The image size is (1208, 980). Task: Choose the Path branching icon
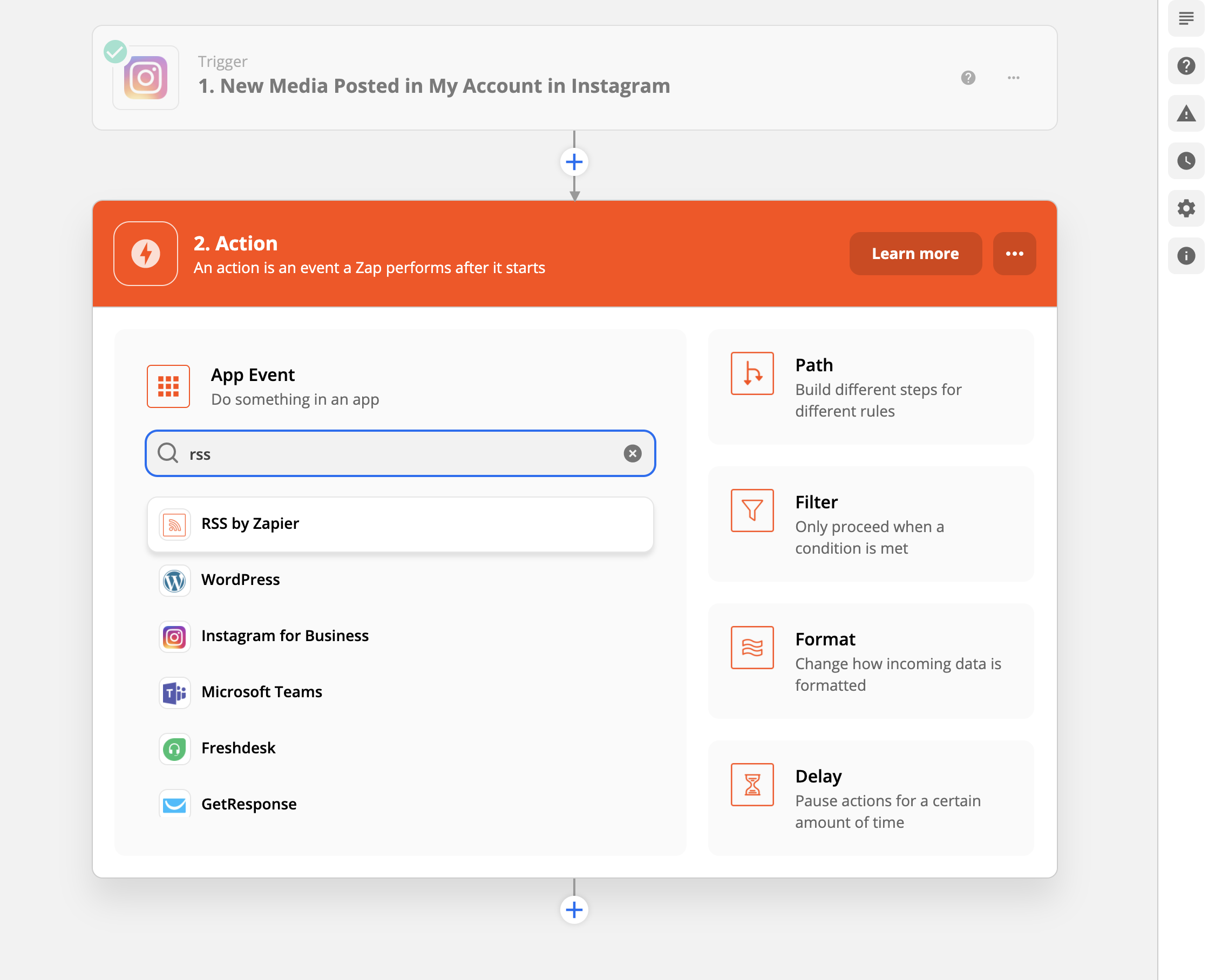[x=752, y=373]
